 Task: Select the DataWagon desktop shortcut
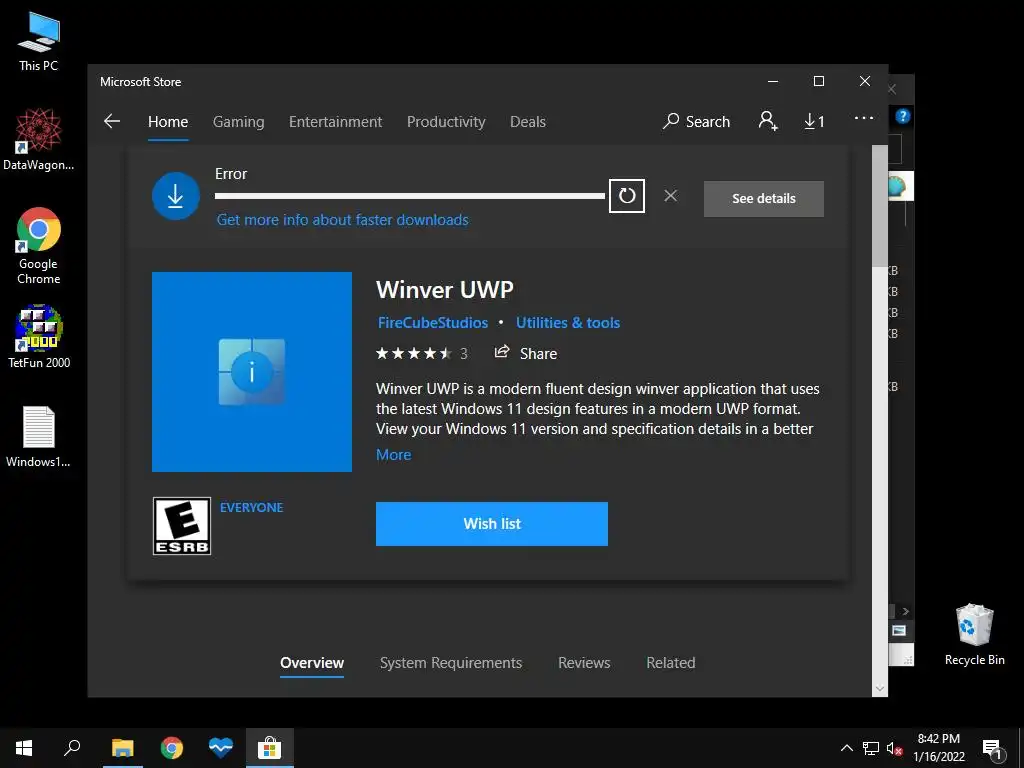[39, 140]
